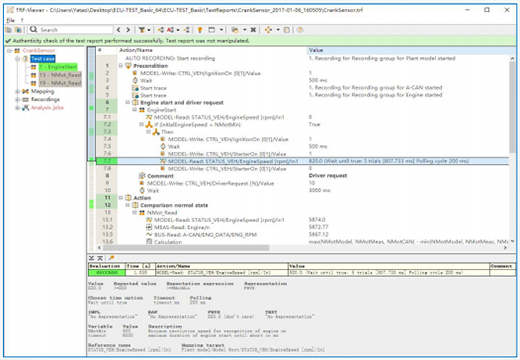The height and width of the screenshot is (360, 520).
Task: Select the Analysis jobs tree item
Action: [x=47, y=108]
